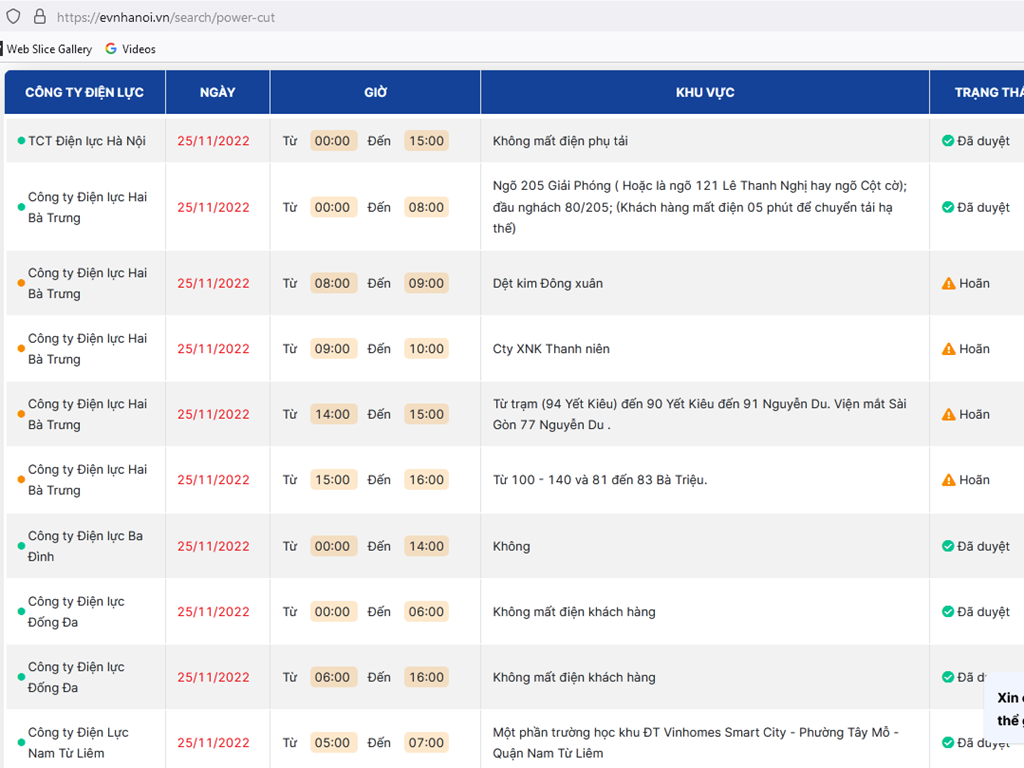Click the evnhanoi.vn address bar URL
This screenshot has height=768, width=1024.
(166, 18)
